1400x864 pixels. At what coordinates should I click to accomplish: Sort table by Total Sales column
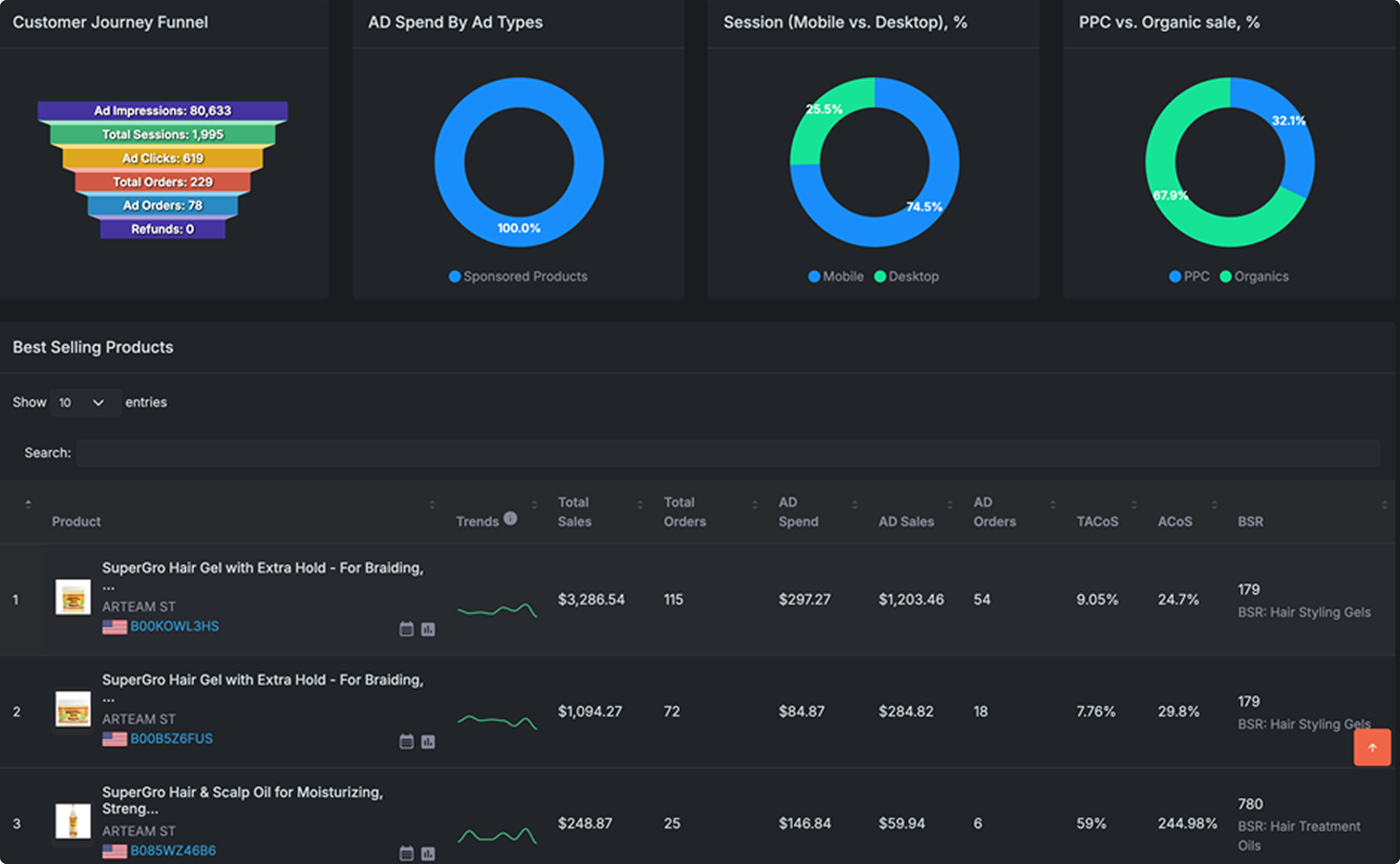click(574, 511)
